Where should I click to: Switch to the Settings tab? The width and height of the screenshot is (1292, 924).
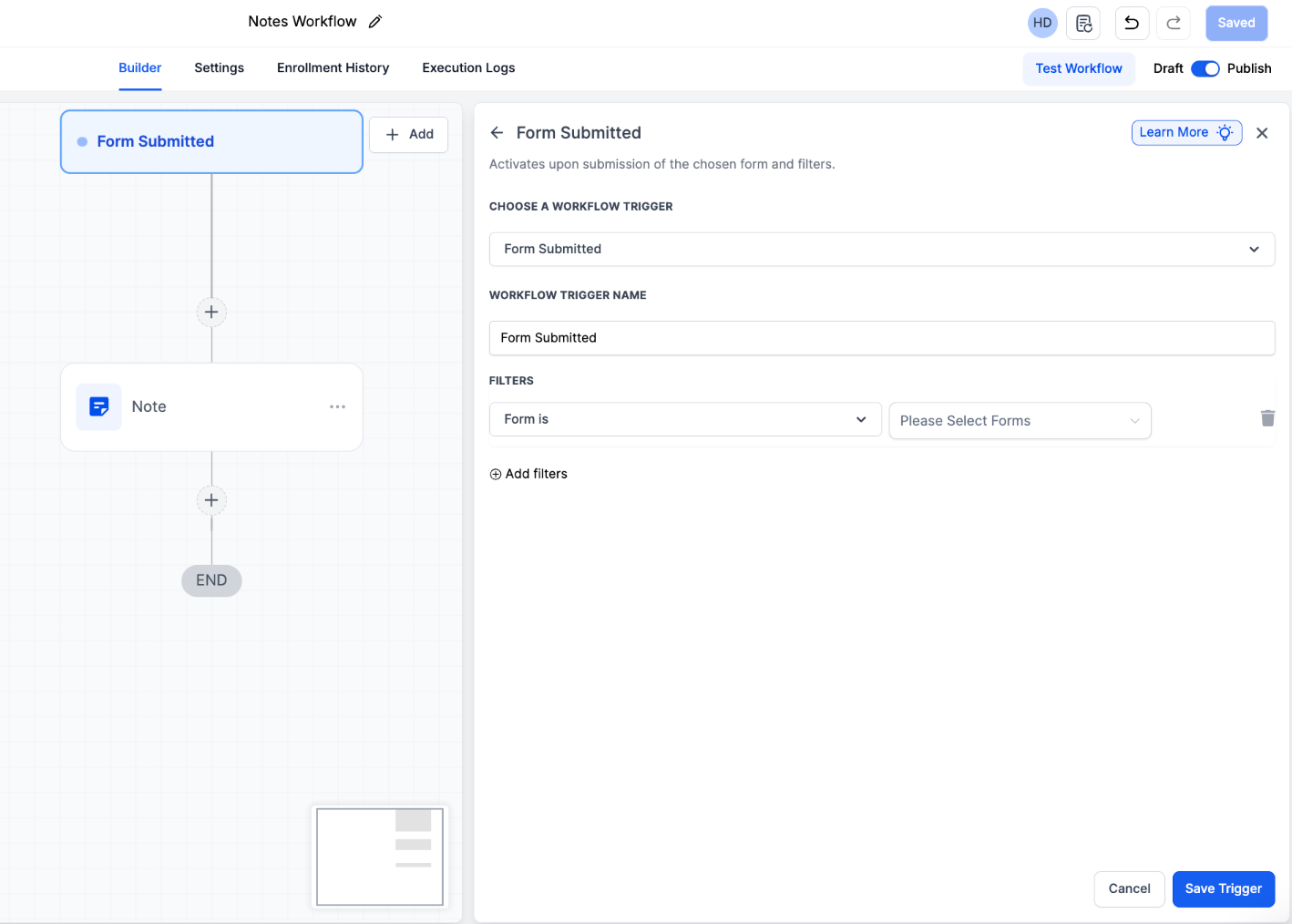pos(219,68)
